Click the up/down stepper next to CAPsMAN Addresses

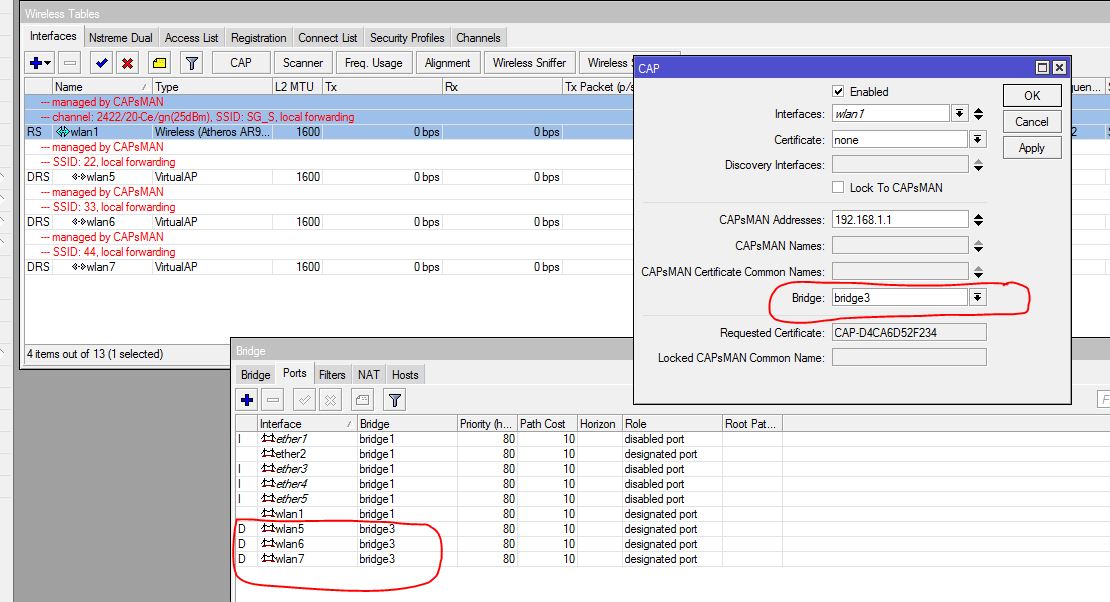(x=978, y=220)
